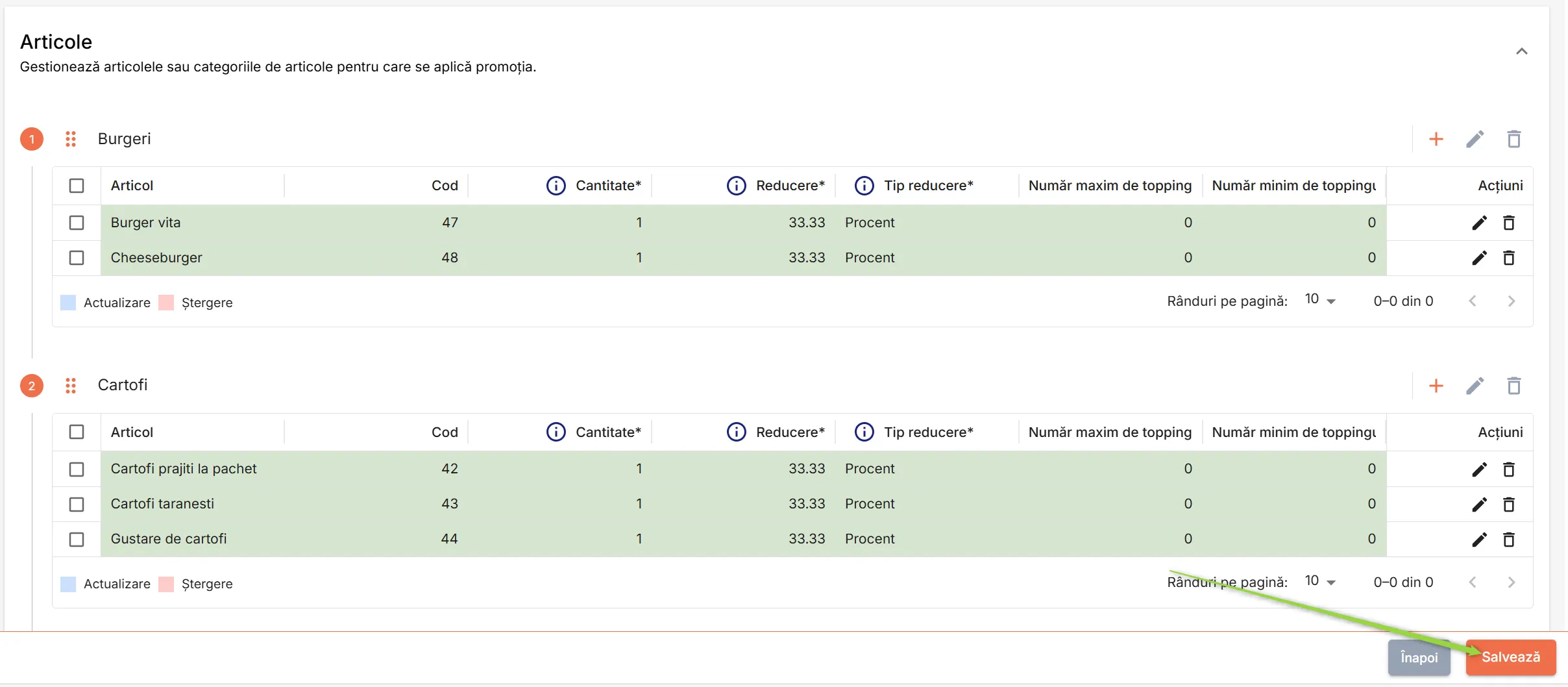The image size is (1568, 687).
Task: Click the Cantitate info icon in Burgeri table
Action: [x=556, y=186]
